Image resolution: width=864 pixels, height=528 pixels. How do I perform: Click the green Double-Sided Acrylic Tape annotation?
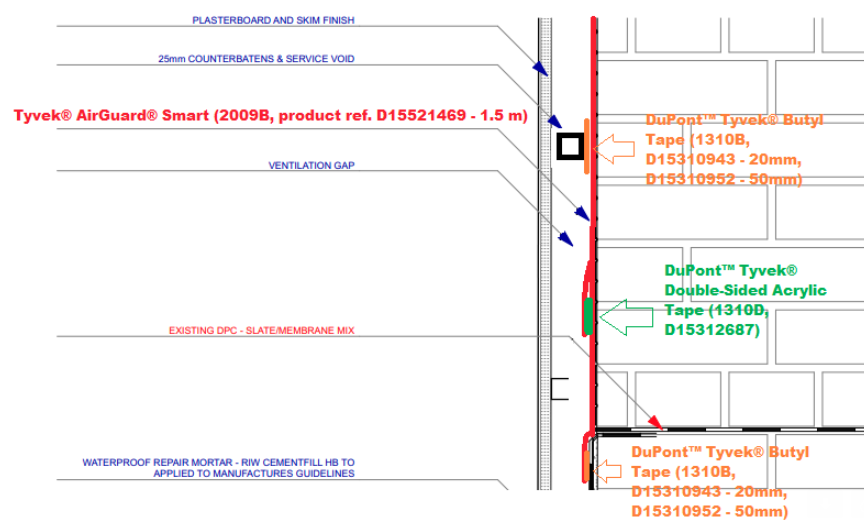[746, 300]
